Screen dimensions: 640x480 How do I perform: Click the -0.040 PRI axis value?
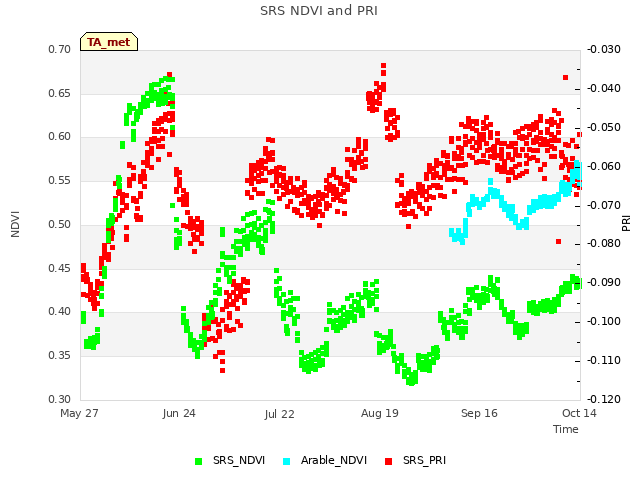point(604,89)
